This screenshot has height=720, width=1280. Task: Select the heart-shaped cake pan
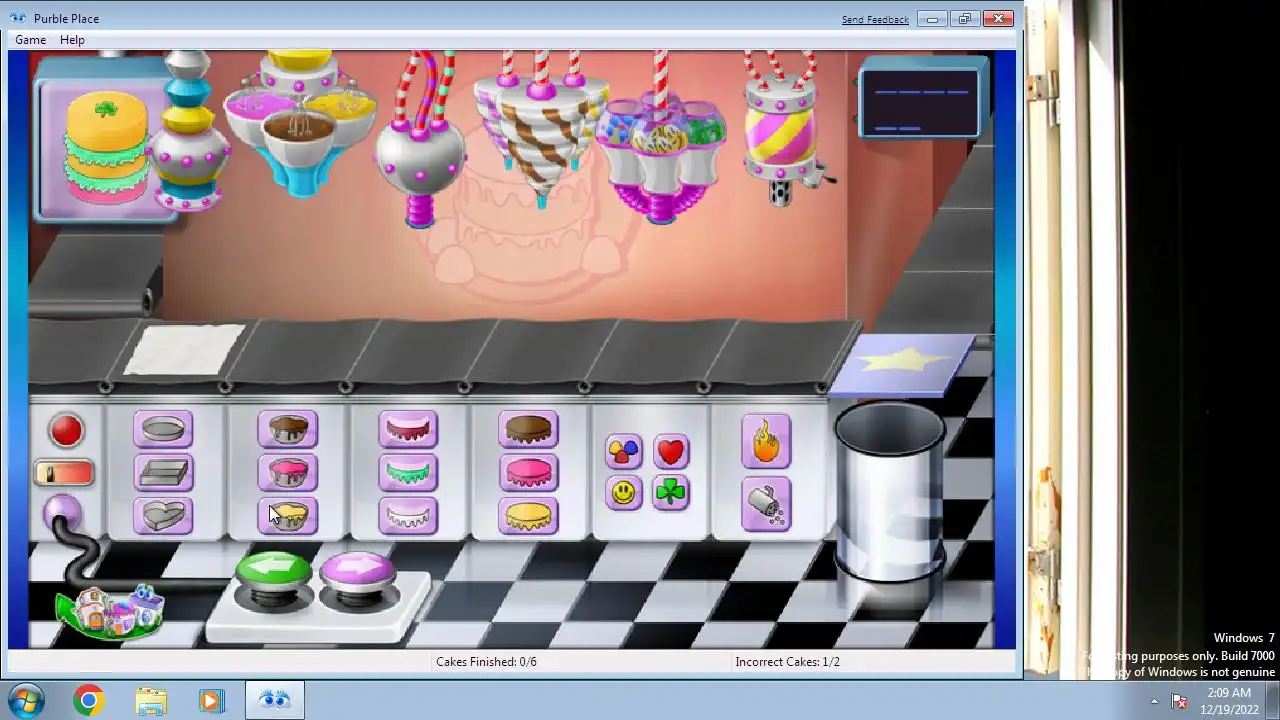click(x=163, y=516)
